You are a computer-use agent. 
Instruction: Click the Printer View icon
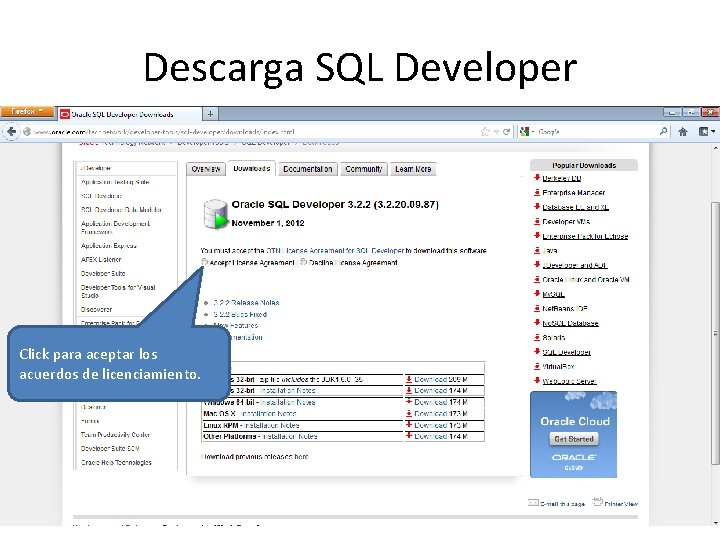point(597,501)
